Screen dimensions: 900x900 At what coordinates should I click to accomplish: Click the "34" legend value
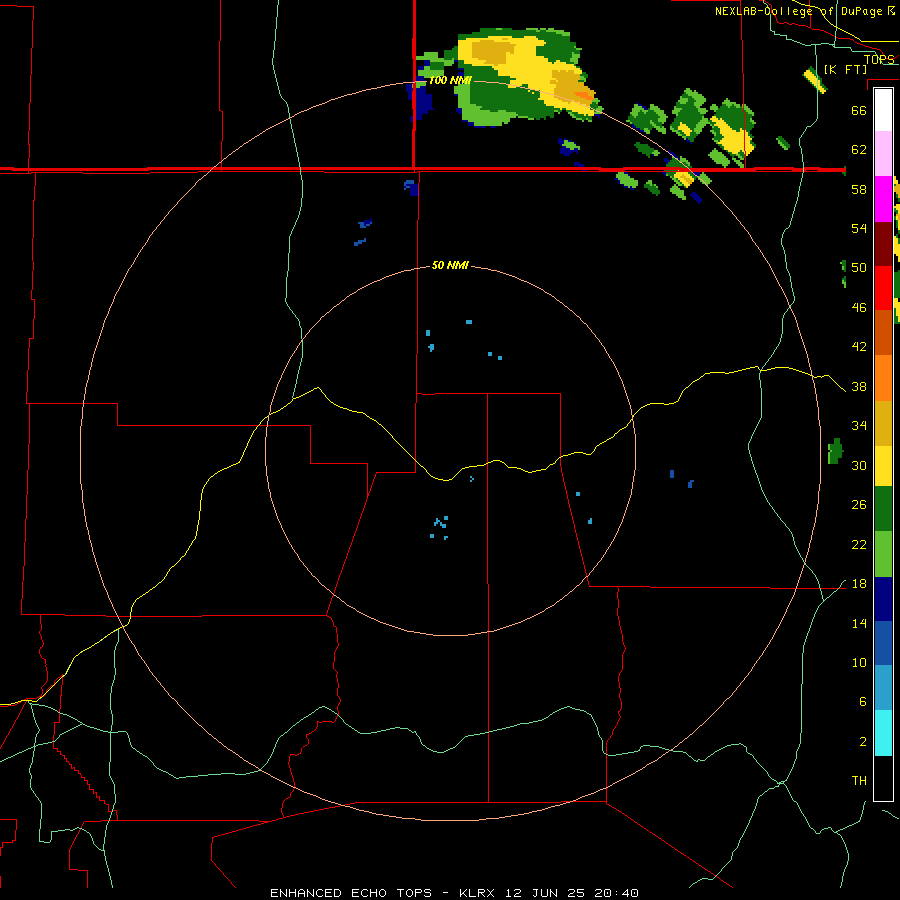(x=859, y=426)
